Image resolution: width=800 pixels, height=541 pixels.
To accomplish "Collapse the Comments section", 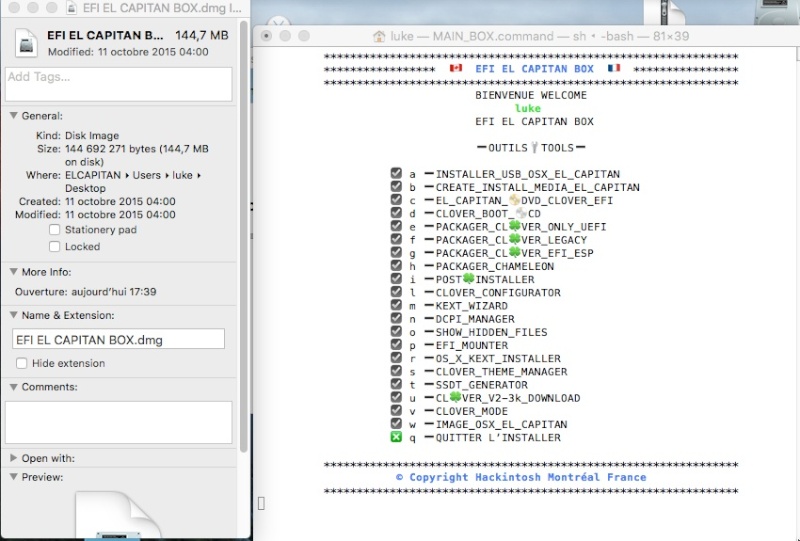I will click(x=14, y=387).
